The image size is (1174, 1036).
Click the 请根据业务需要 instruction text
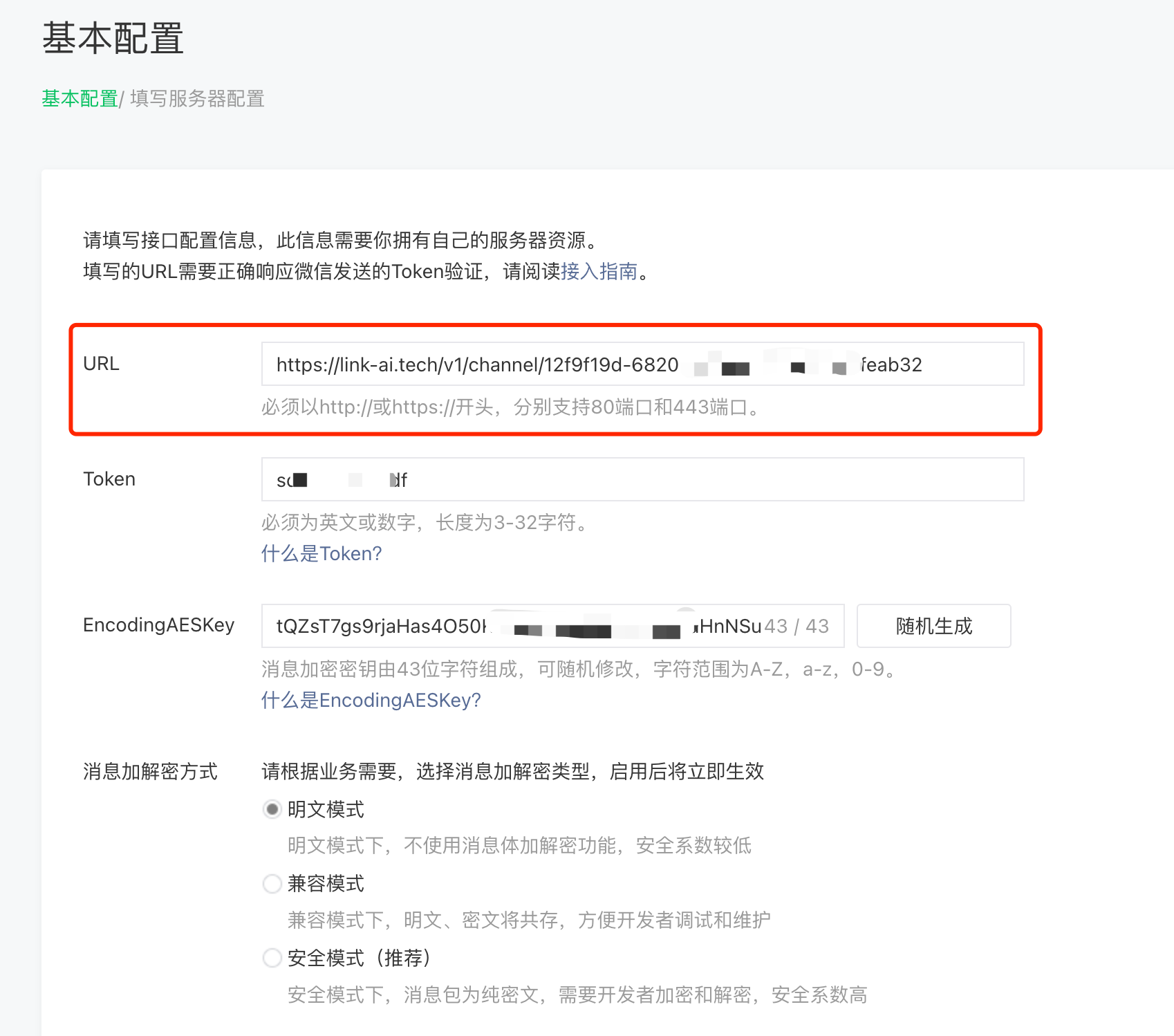[x=512, y=771]
